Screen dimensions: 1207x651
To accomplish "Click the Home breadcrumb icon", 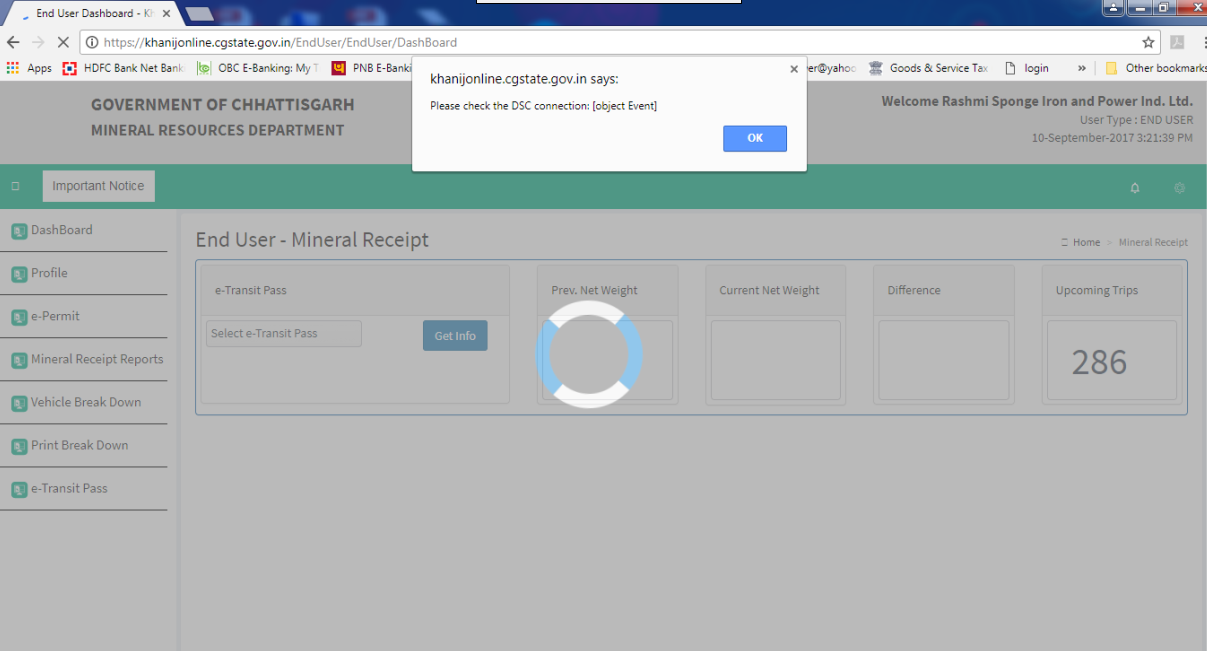I will click(1063, 242).
